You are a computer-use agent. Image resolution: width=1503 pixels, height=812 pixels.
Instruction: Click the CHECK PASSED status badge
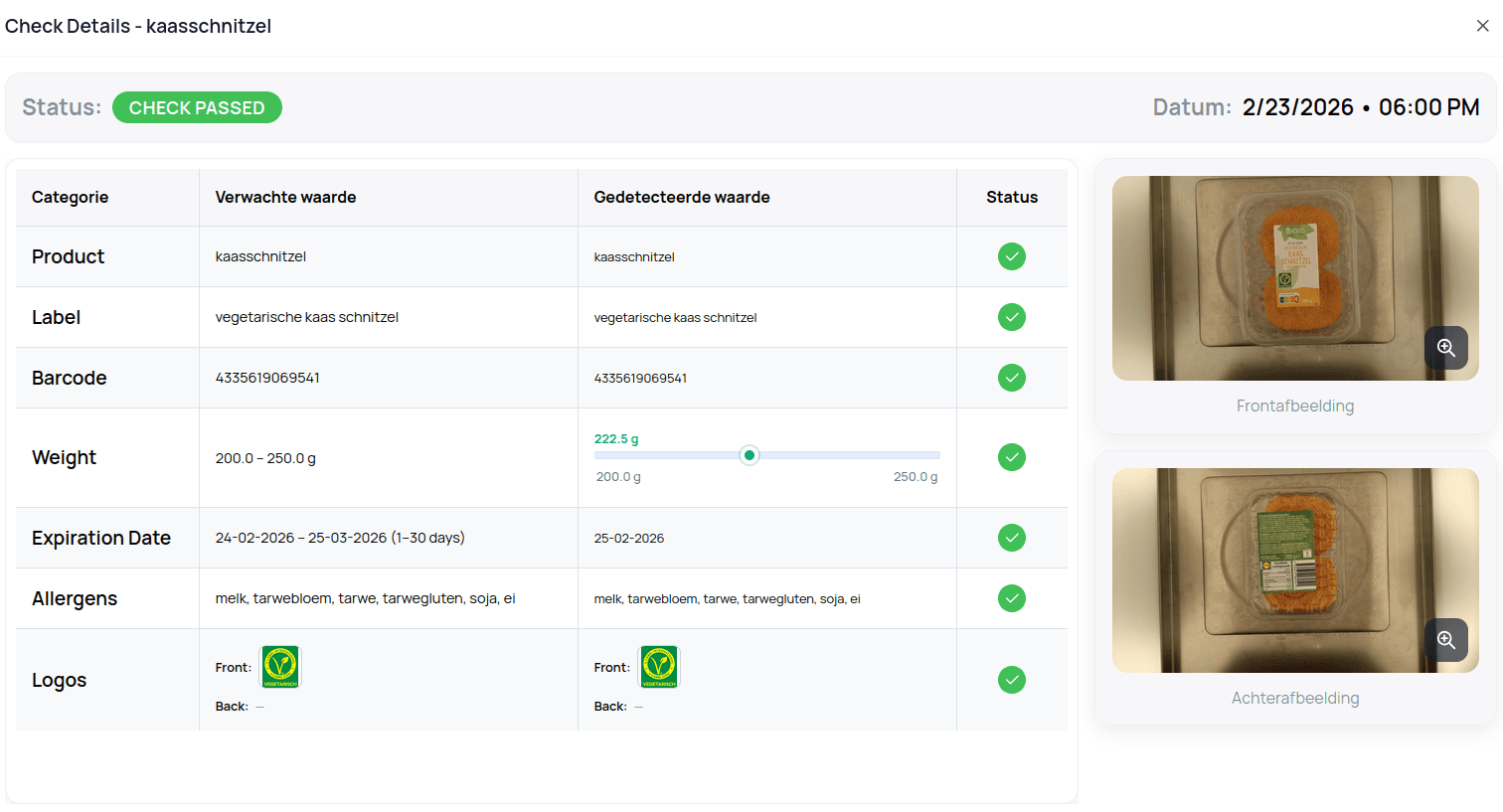tap(197, 107)
